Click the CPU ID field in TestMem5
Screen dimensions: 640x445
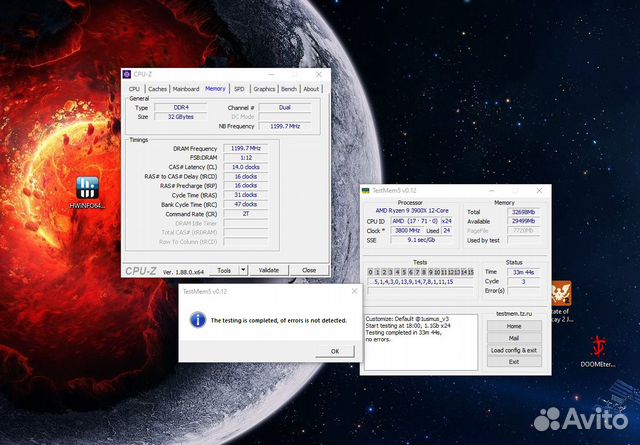pos(415,221)
